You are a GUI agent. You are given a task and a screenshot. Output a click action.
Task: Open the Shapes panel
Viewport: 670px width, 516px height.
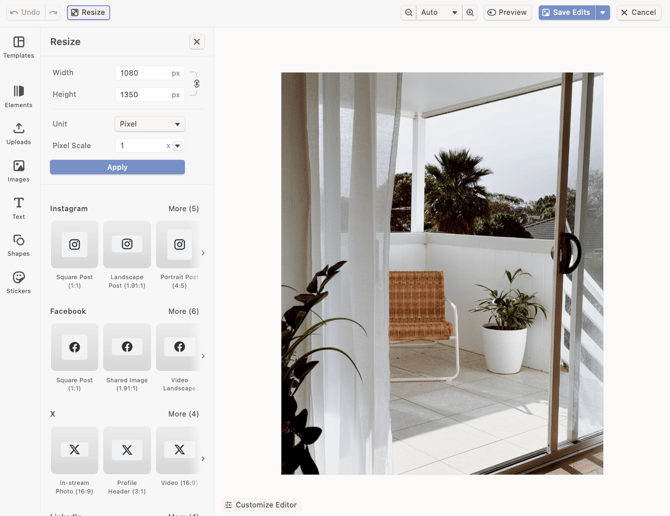(x=18, y=245)
